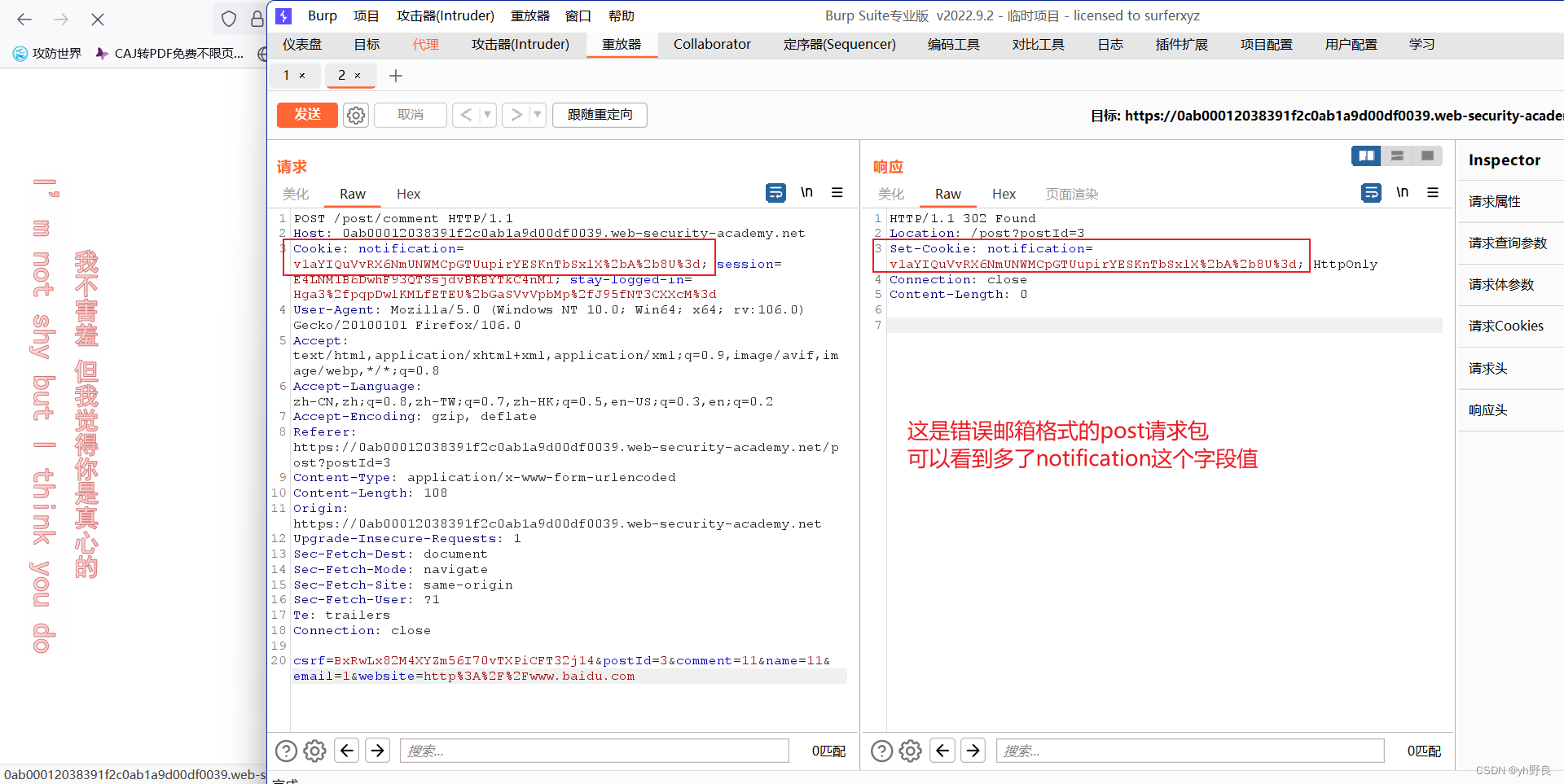
Task: Open request search help icon
Action: coord(286,751)
